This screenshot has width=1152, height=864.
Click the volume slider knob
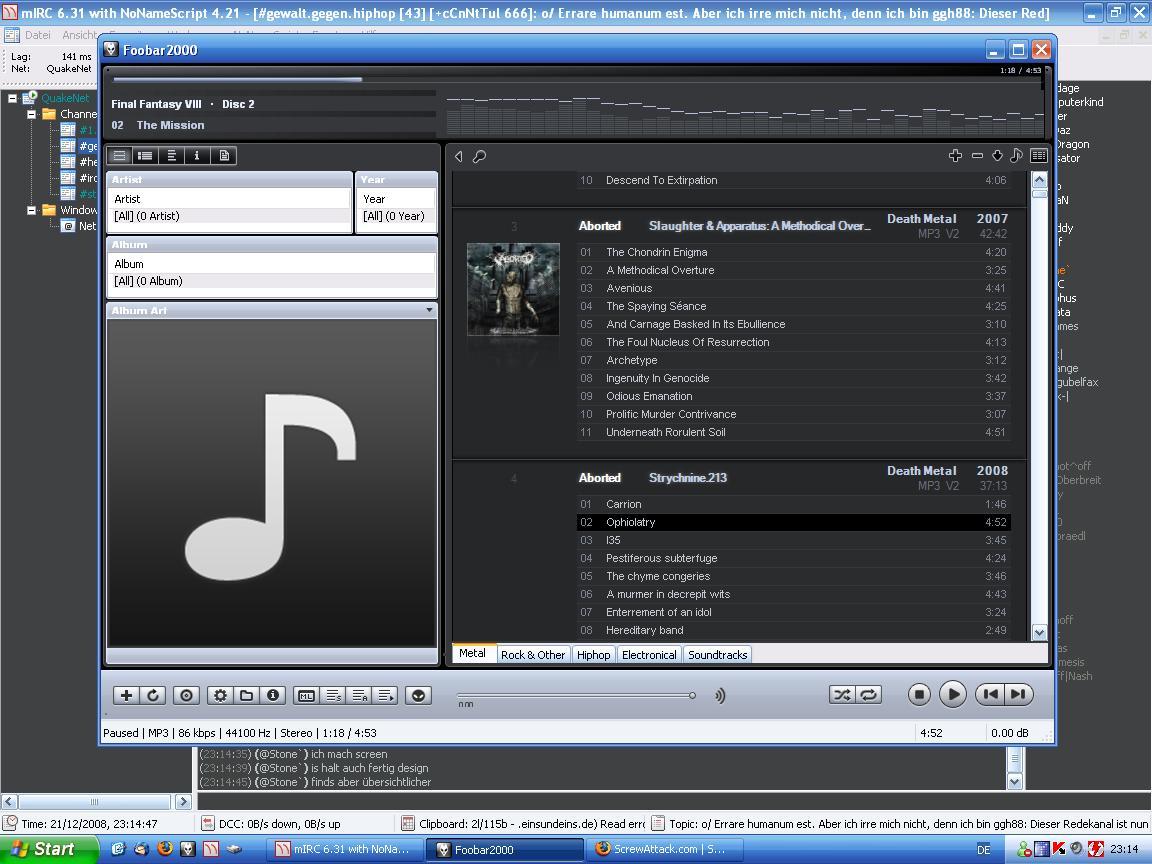pyautogui.click(x=692, y=695)
